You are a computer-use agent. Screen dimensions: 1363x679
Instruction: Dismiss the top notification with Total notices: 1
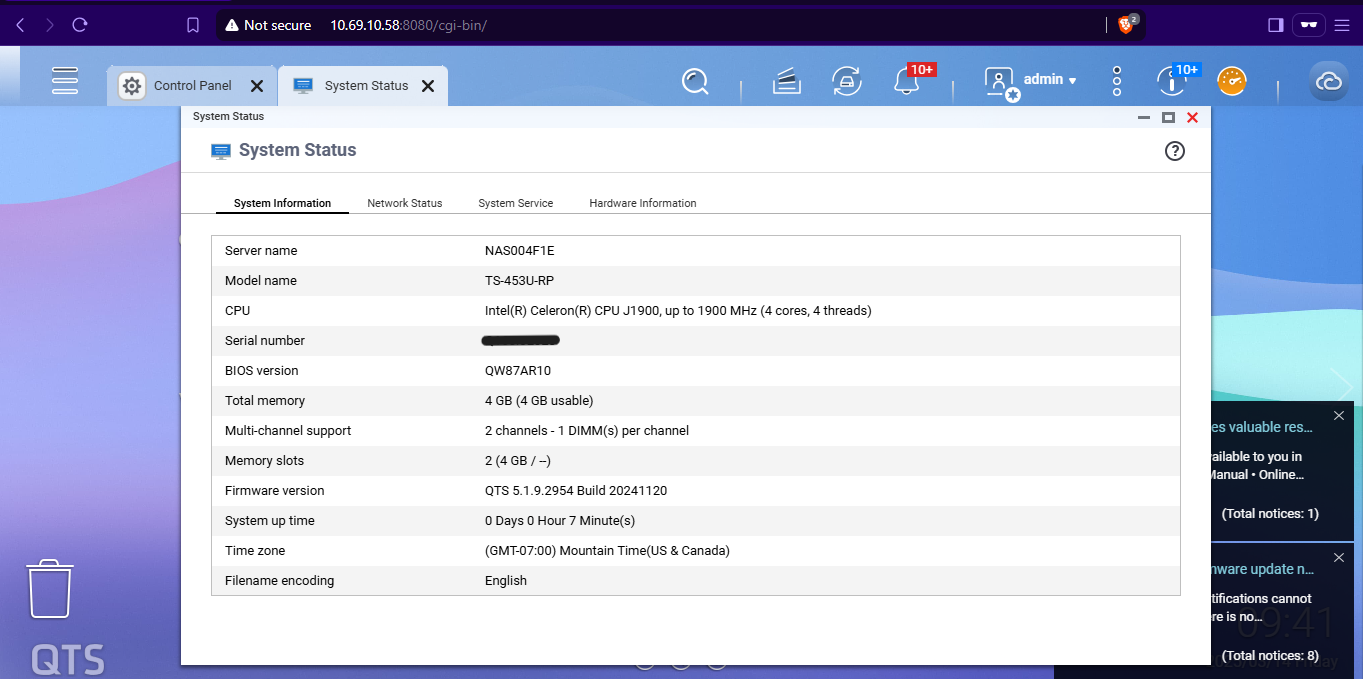coord(1339,415)
